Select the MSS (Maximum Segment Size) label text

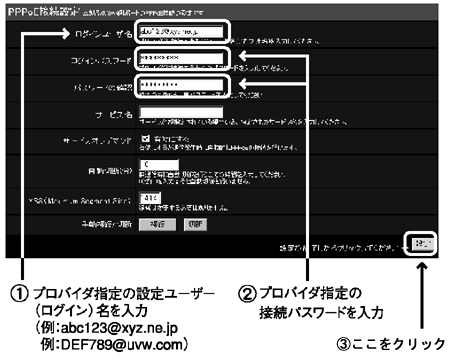79,201
